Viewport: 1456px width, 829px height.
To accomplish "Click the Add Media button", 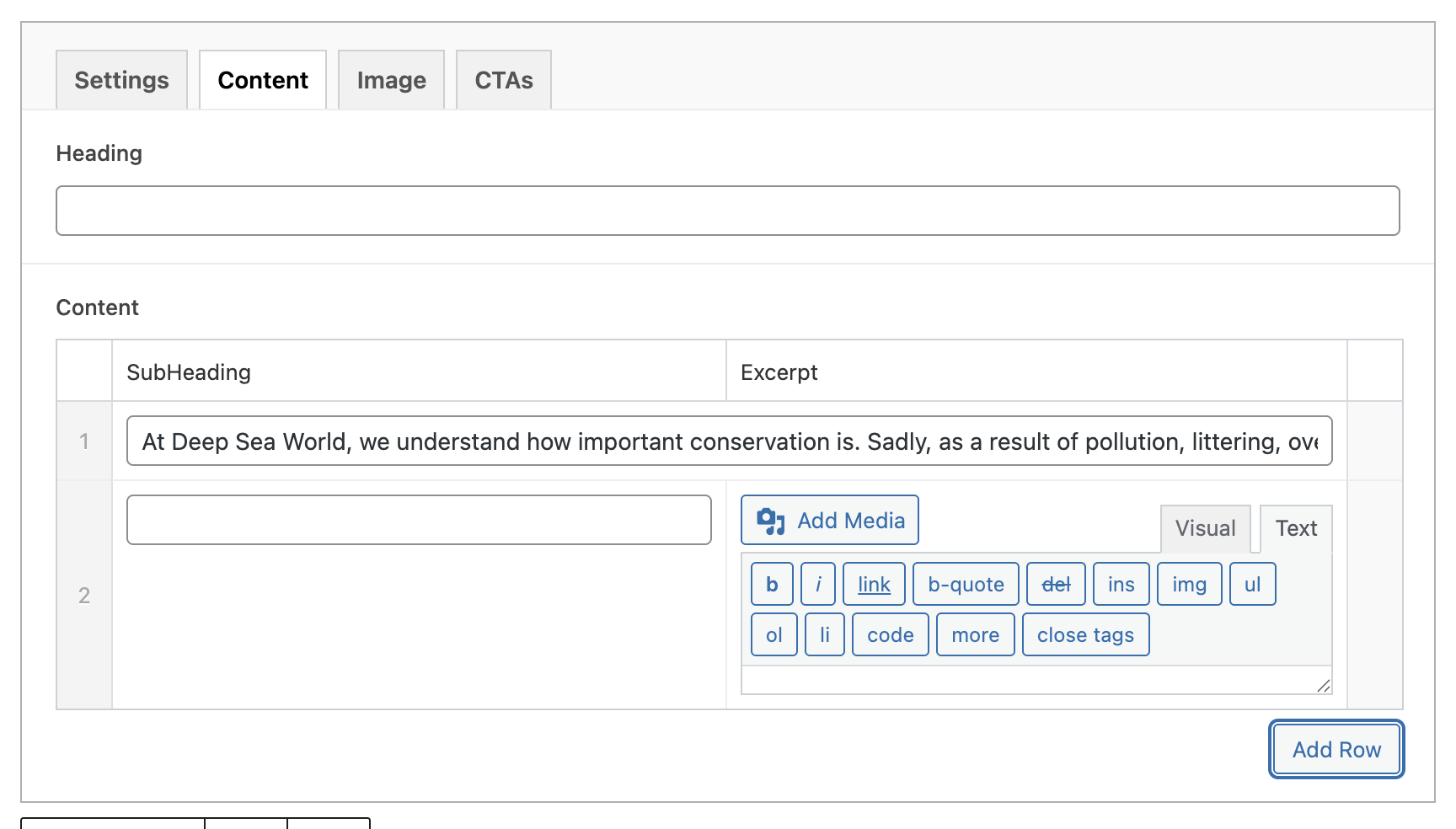I will pos(830,520).
